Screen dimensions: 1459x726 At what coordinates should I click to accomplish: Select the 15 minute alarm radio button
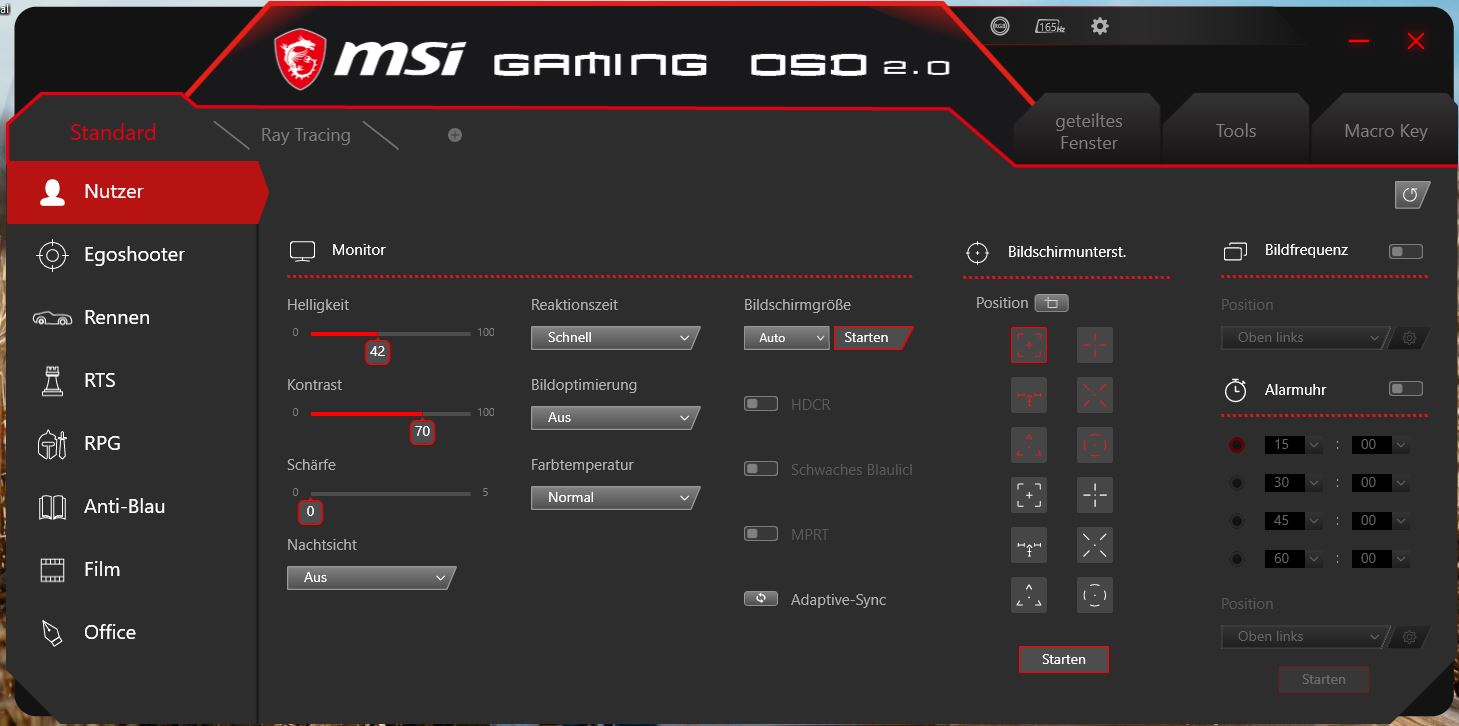tap(1237, 445)
